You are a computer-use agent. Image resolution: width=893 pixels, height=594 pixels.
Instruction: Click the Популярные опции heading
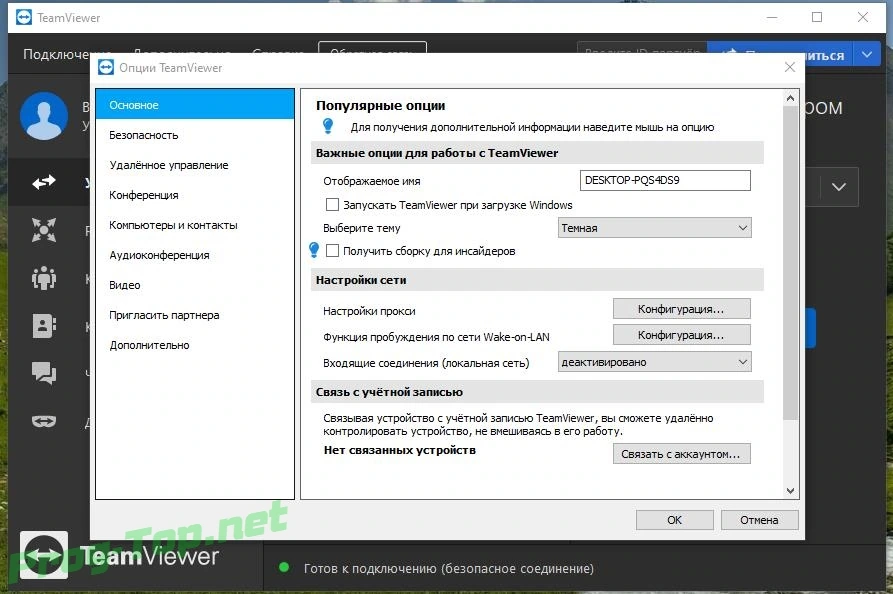click(380, 105)
